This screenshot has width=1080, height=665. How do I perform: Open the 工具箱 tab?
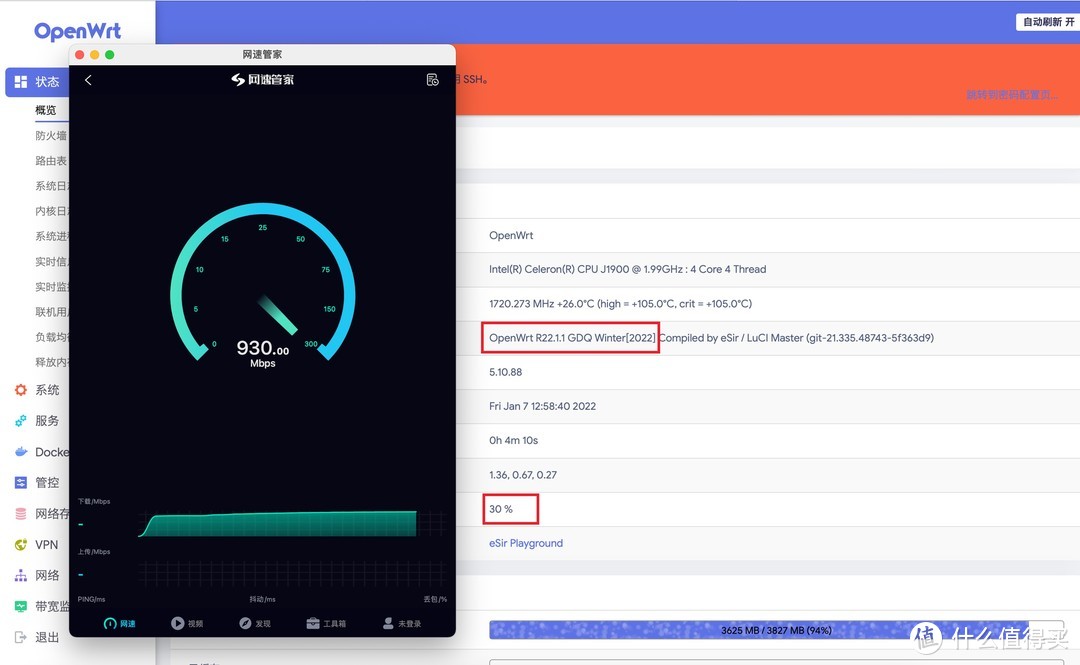(x=326, y=623)
